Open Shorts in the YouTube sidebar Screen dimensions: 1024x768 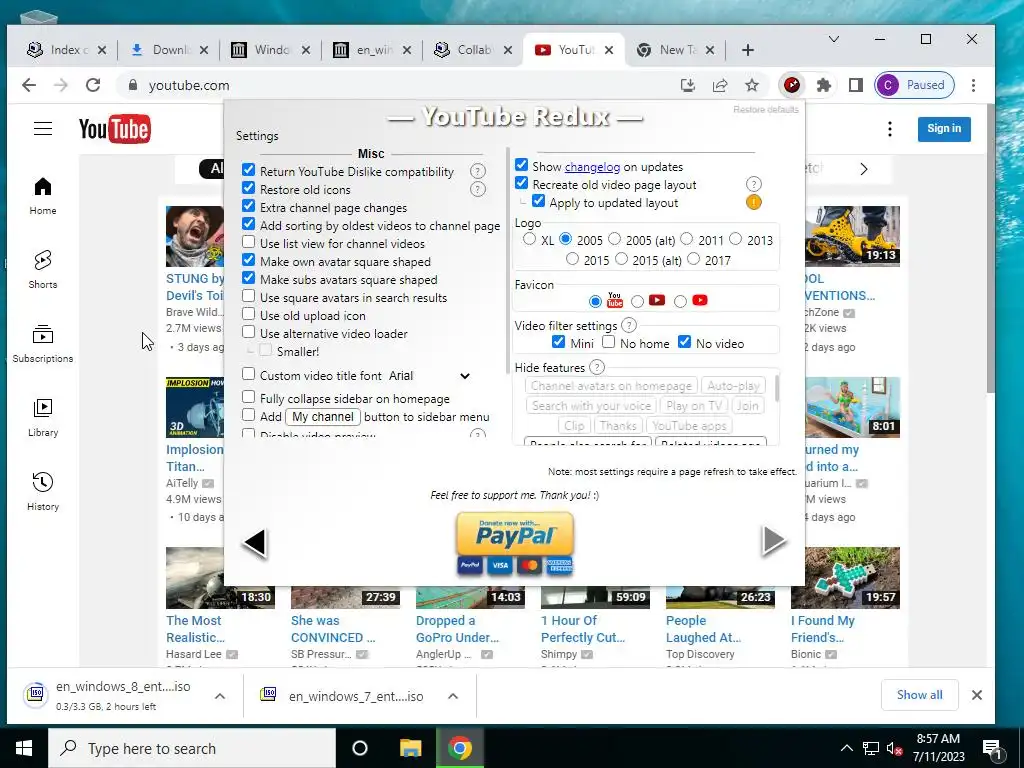tap(42, 269)
